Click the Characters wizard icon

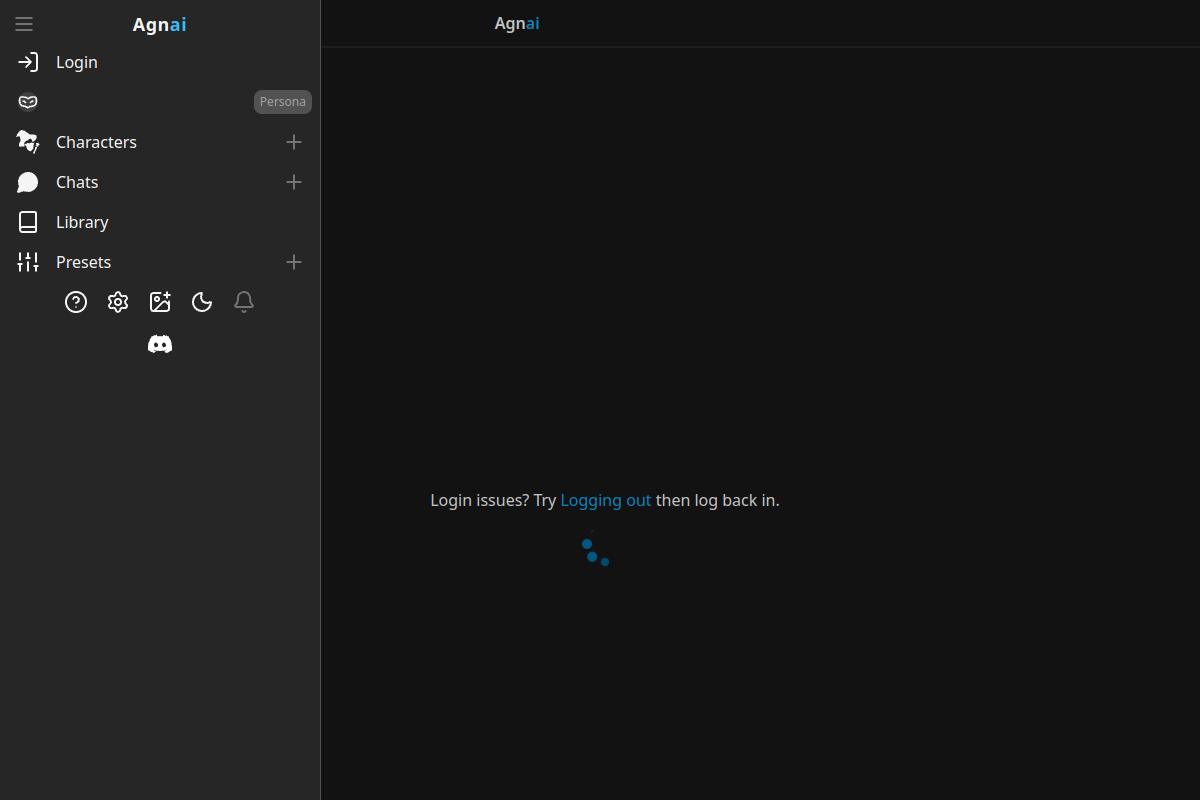[28, 142]
